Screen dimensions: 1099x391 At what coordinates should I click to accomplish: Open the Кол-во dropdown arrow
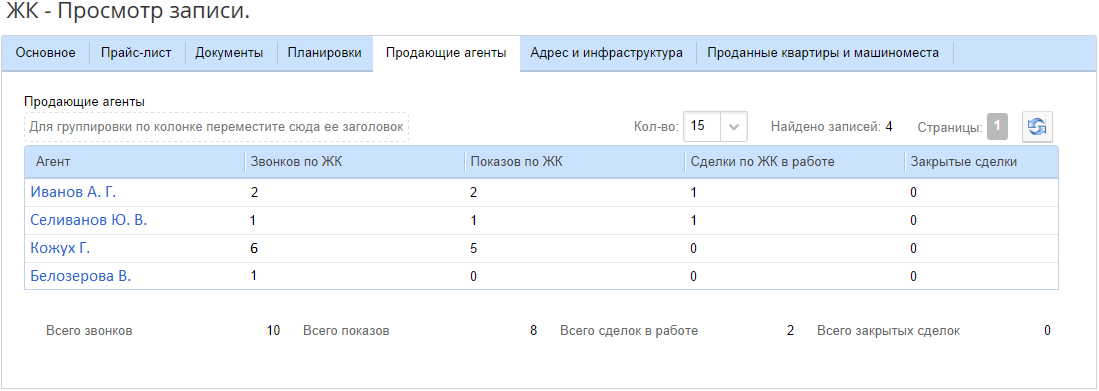tap(734, 127)
